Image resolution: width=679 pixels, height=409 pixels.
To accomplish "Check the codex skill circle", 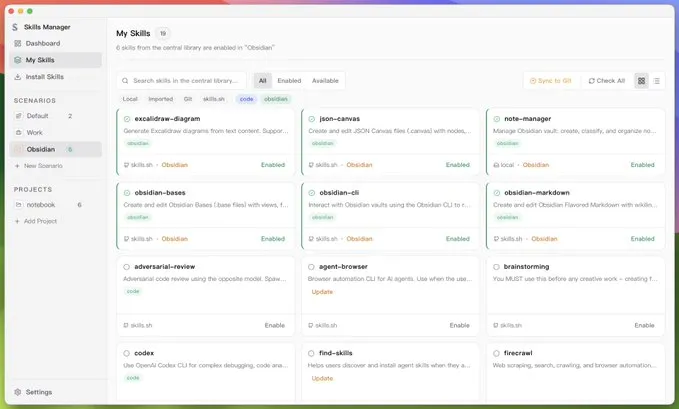I will coord(126,353).
